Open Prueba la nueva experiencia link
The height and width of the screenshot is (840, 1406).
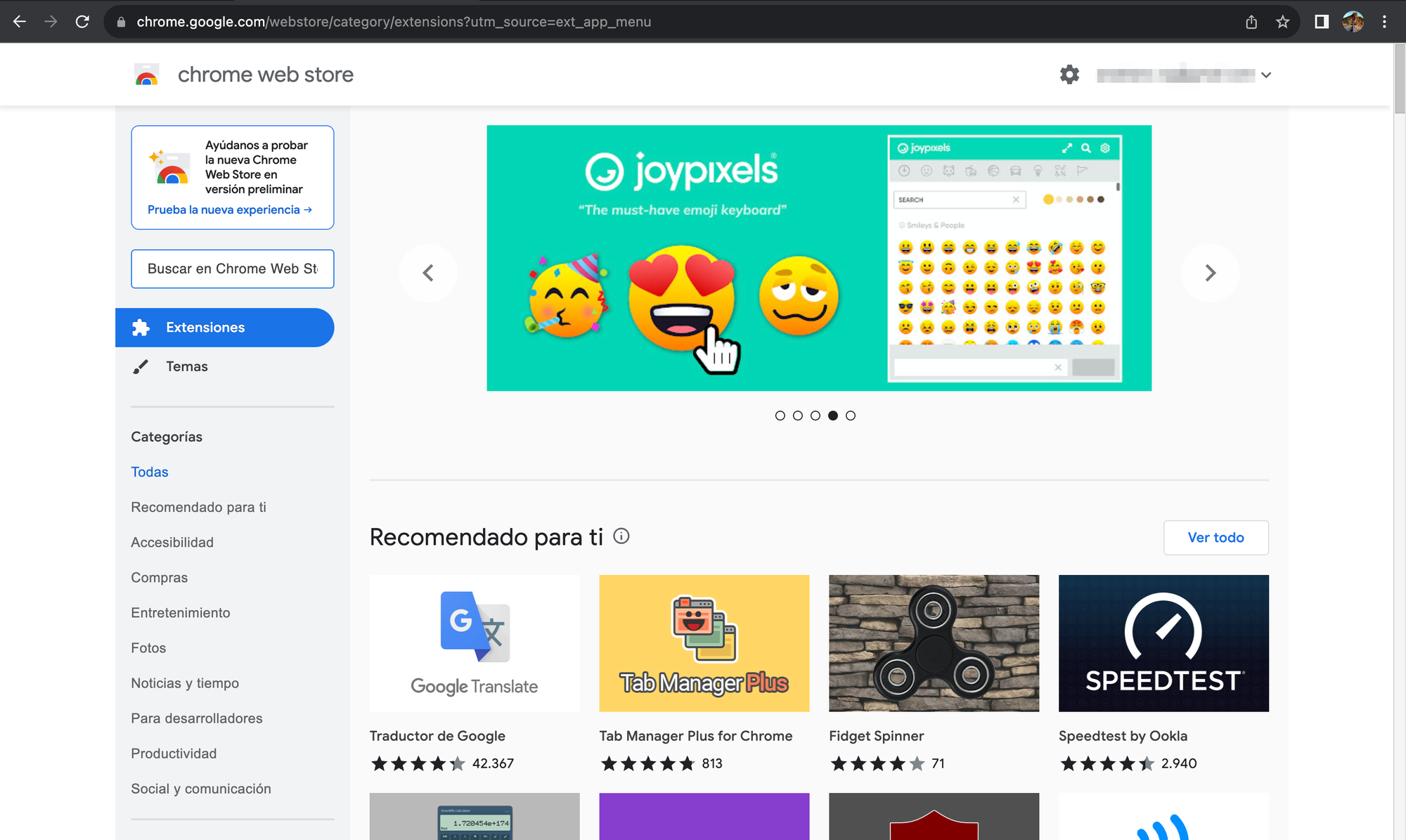[230, 209]
